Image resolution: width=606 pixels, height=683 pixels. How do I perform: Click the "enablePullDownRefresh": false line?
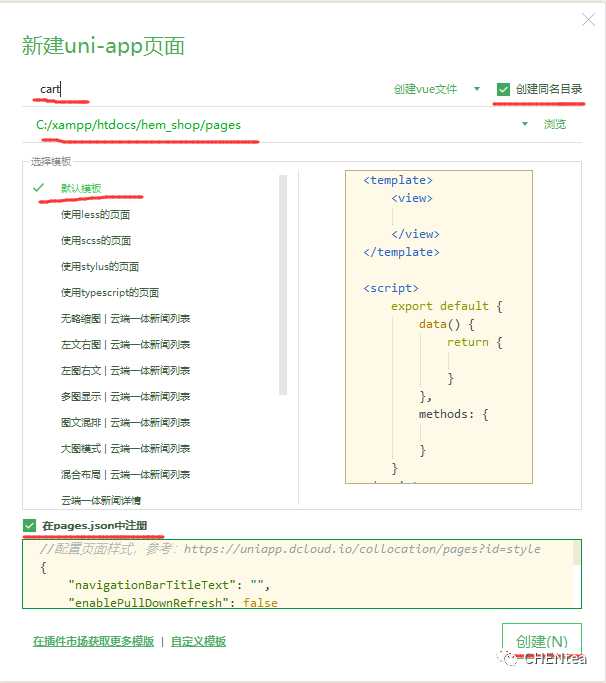tap(173, 603)
